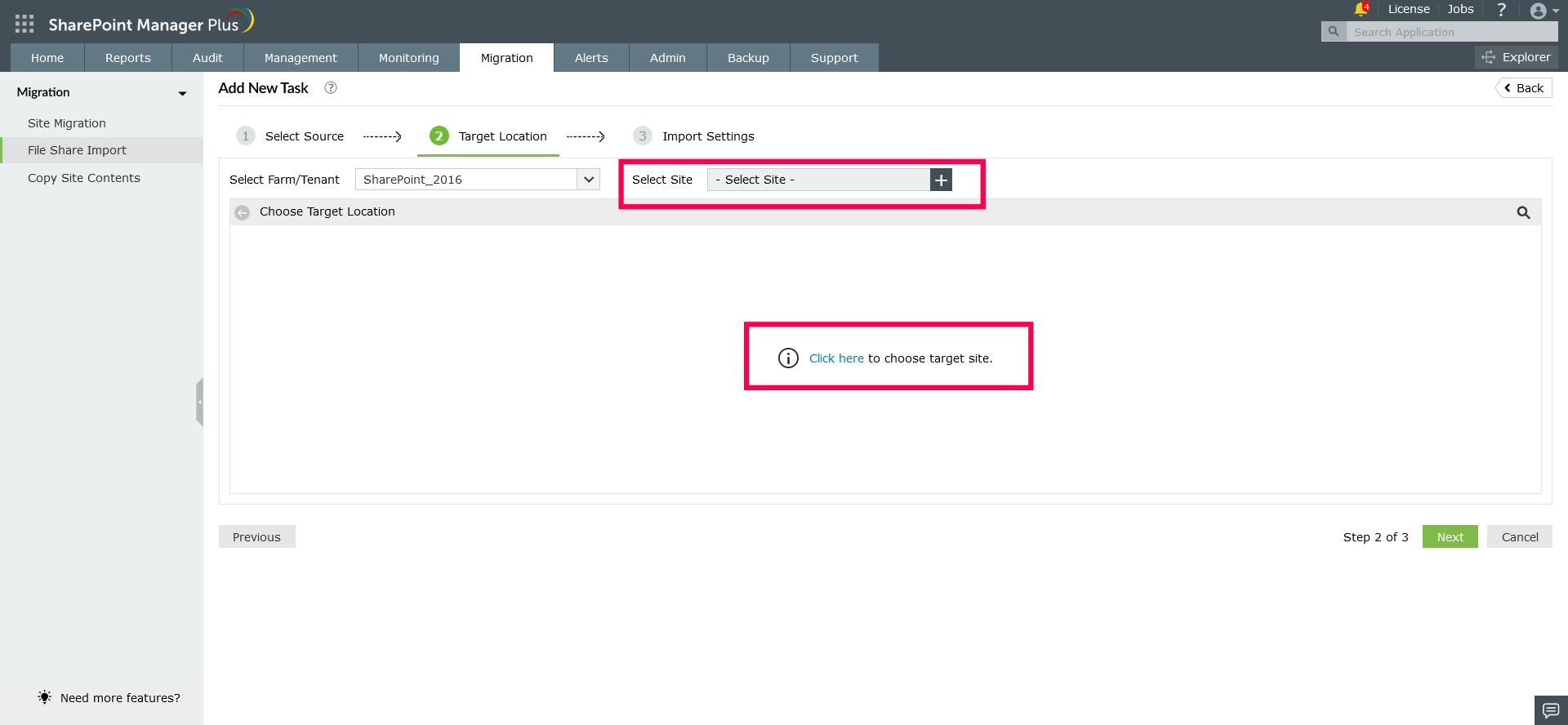Open the user account avatar menu
The image size is (1568, 725).
pyautogui.click(x=1543, y=11)
